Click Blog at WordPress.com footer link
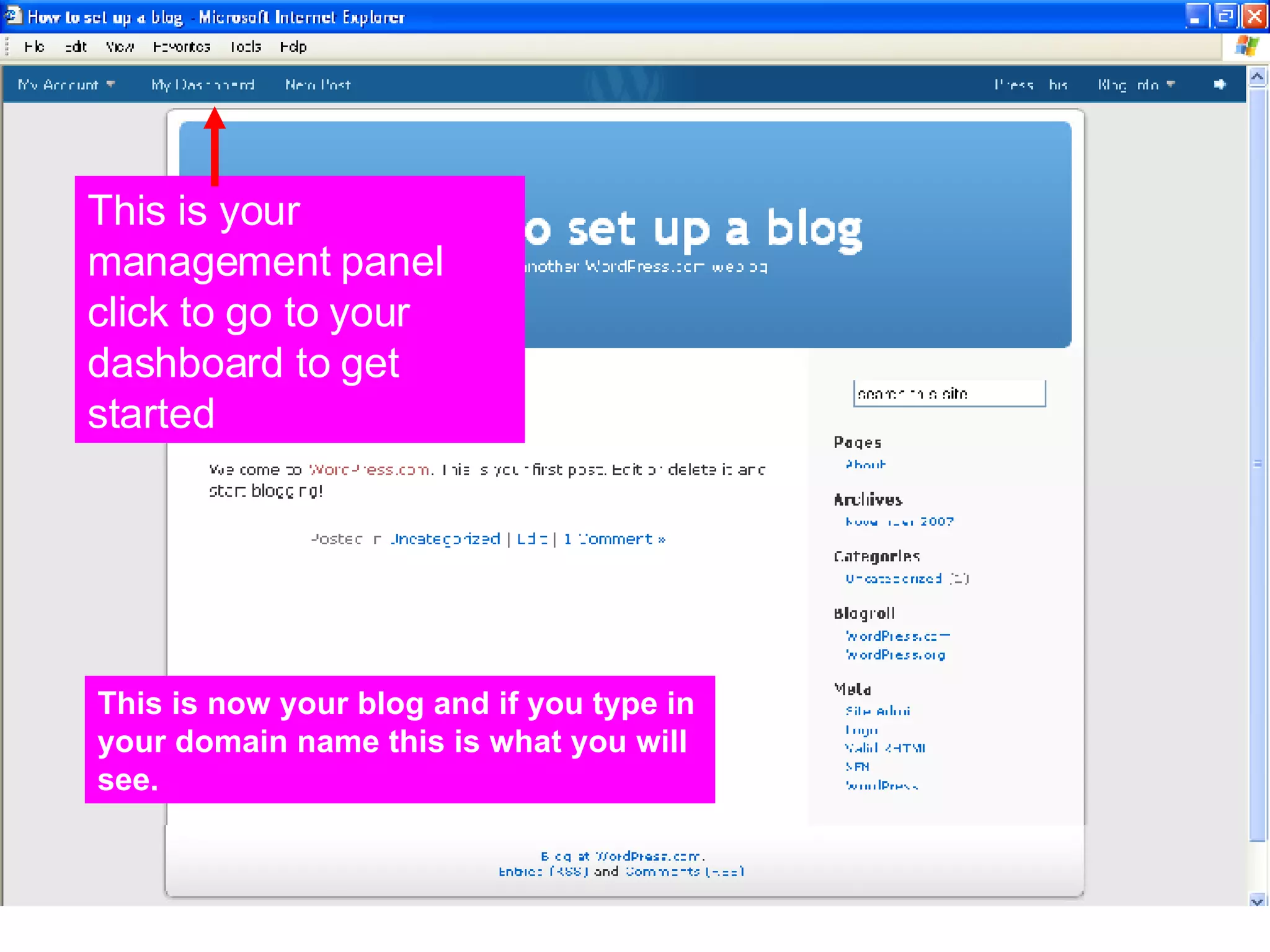 pos(622,856)
